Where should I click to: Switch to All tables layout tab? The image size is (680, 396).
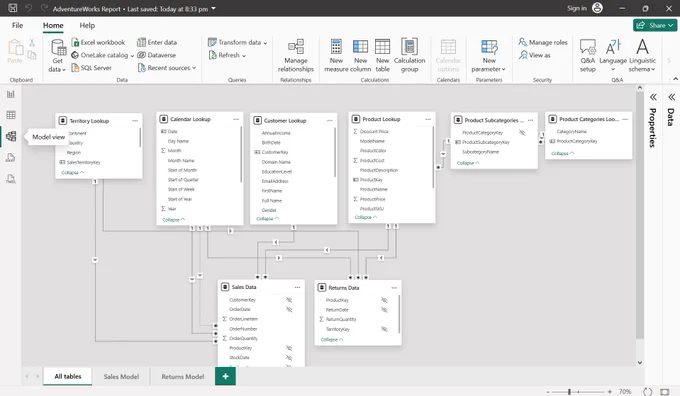click(68, 376)
